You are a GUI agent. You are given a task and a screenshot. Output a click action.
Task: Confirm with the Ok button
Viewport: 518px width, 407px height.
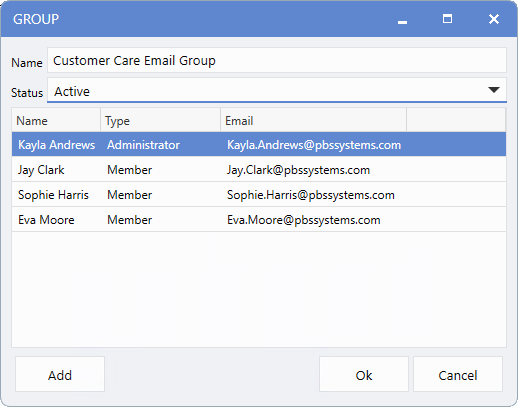[x=364, y=375]
